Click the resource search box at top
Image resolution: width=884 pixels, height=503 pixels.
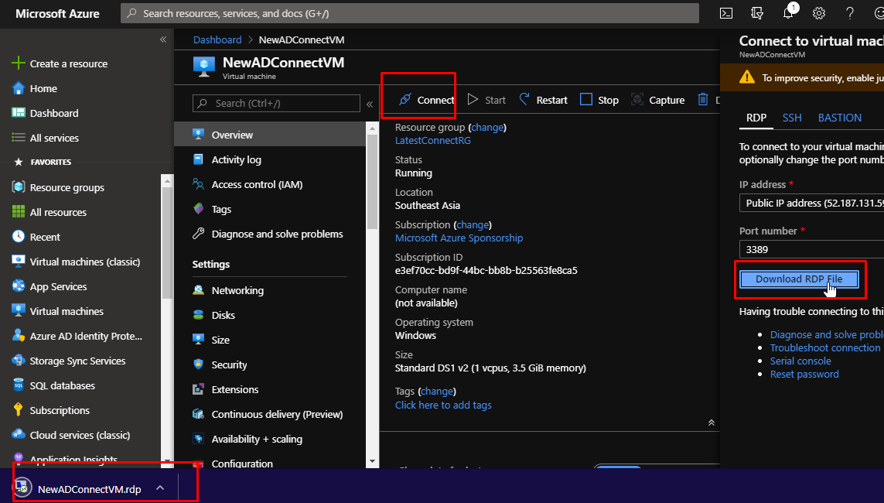point(410,14)
